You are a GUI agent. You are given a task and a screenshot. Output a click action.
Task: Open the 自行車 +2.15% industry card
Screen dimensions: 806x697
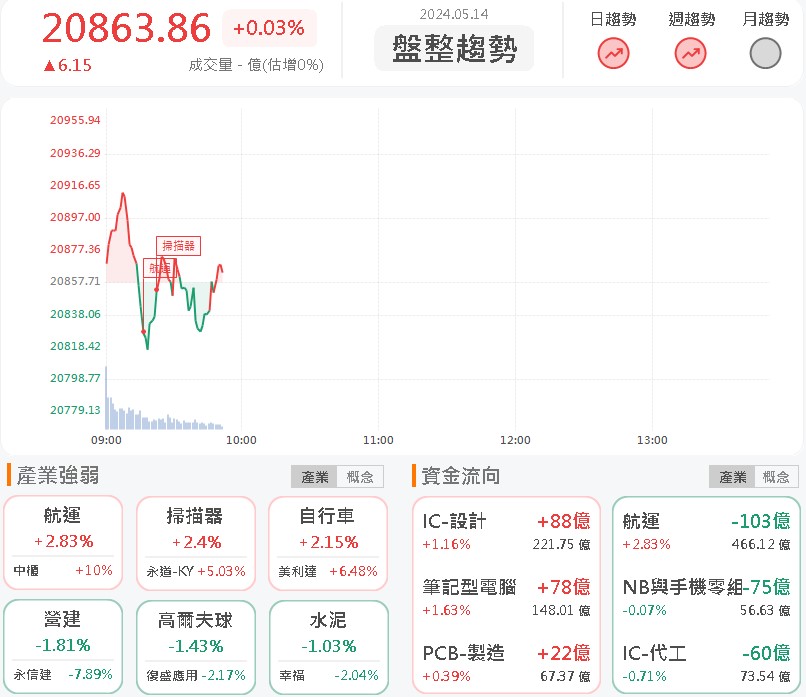(x=328, y=543)
